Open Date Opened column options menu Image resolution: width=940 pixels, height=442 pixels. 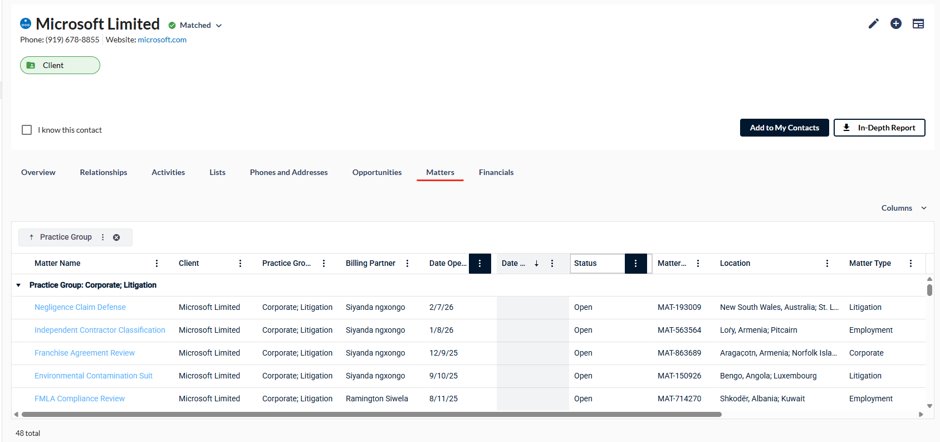coord(480,263)
